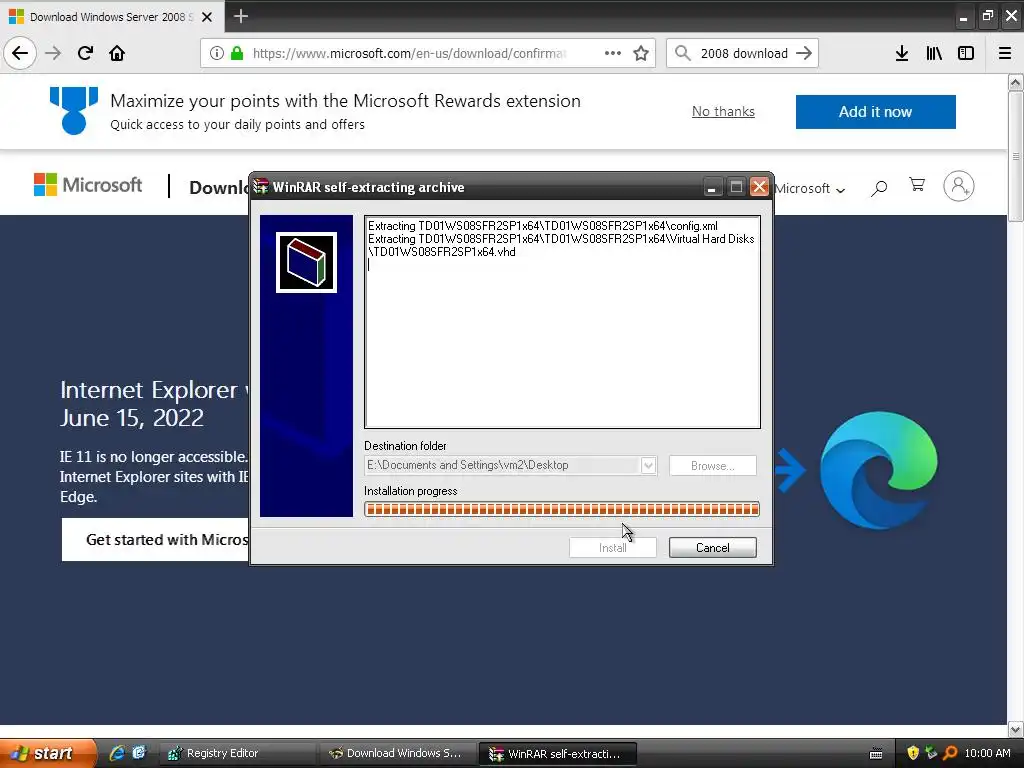Image resolution: width=1024 pixels, height=768 pixels.
Task: Expand destination folder dropdown arrow
Action: coord(648,466)
